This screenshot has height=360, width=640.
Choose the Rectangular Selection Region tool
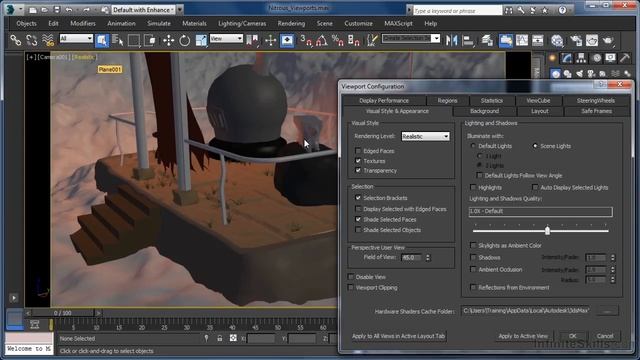point(134,40)
